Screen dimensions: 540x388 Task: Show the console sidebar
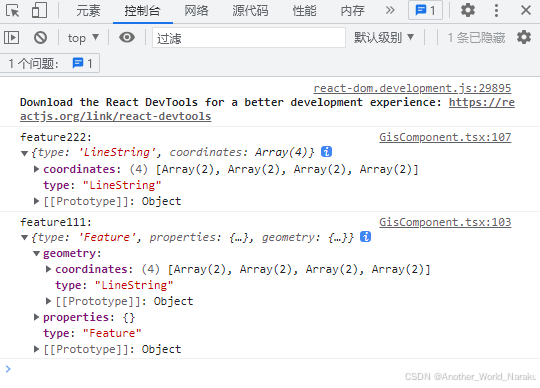(11, 37)
